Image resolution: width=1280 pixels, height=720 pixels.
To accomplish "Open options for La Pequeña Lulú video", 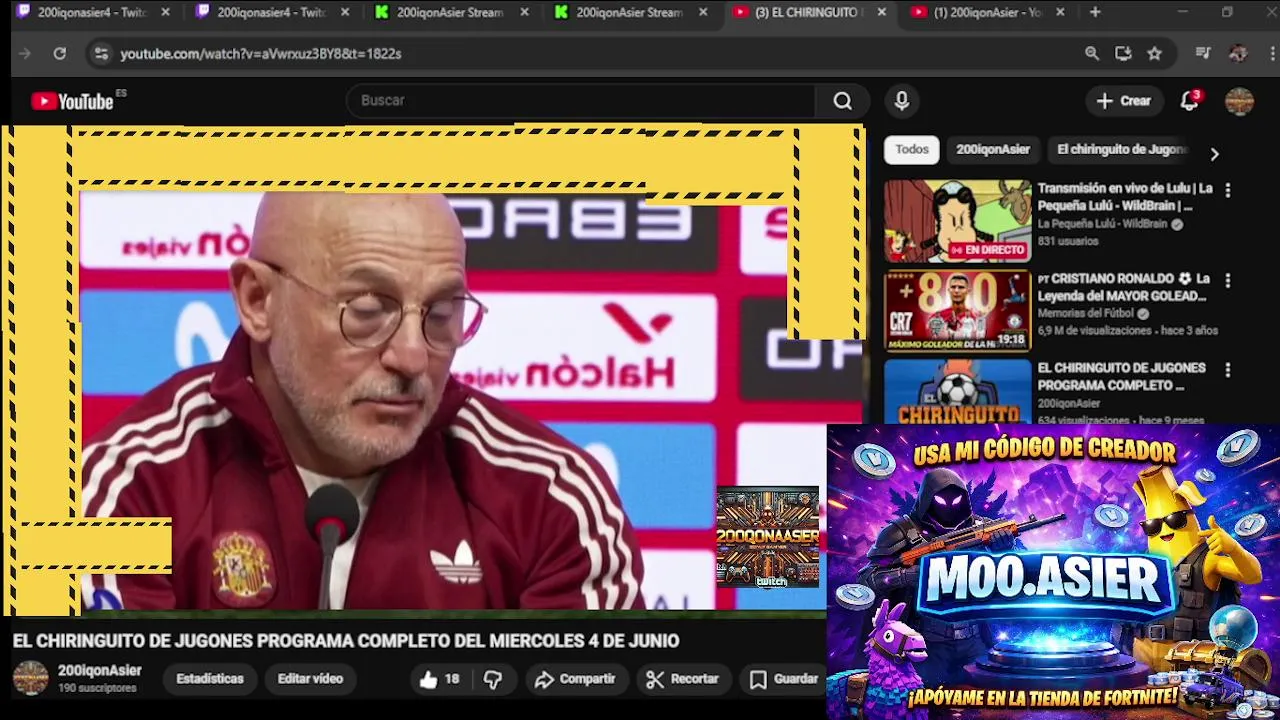I will pyautogui.click(x=1228, y=190).
